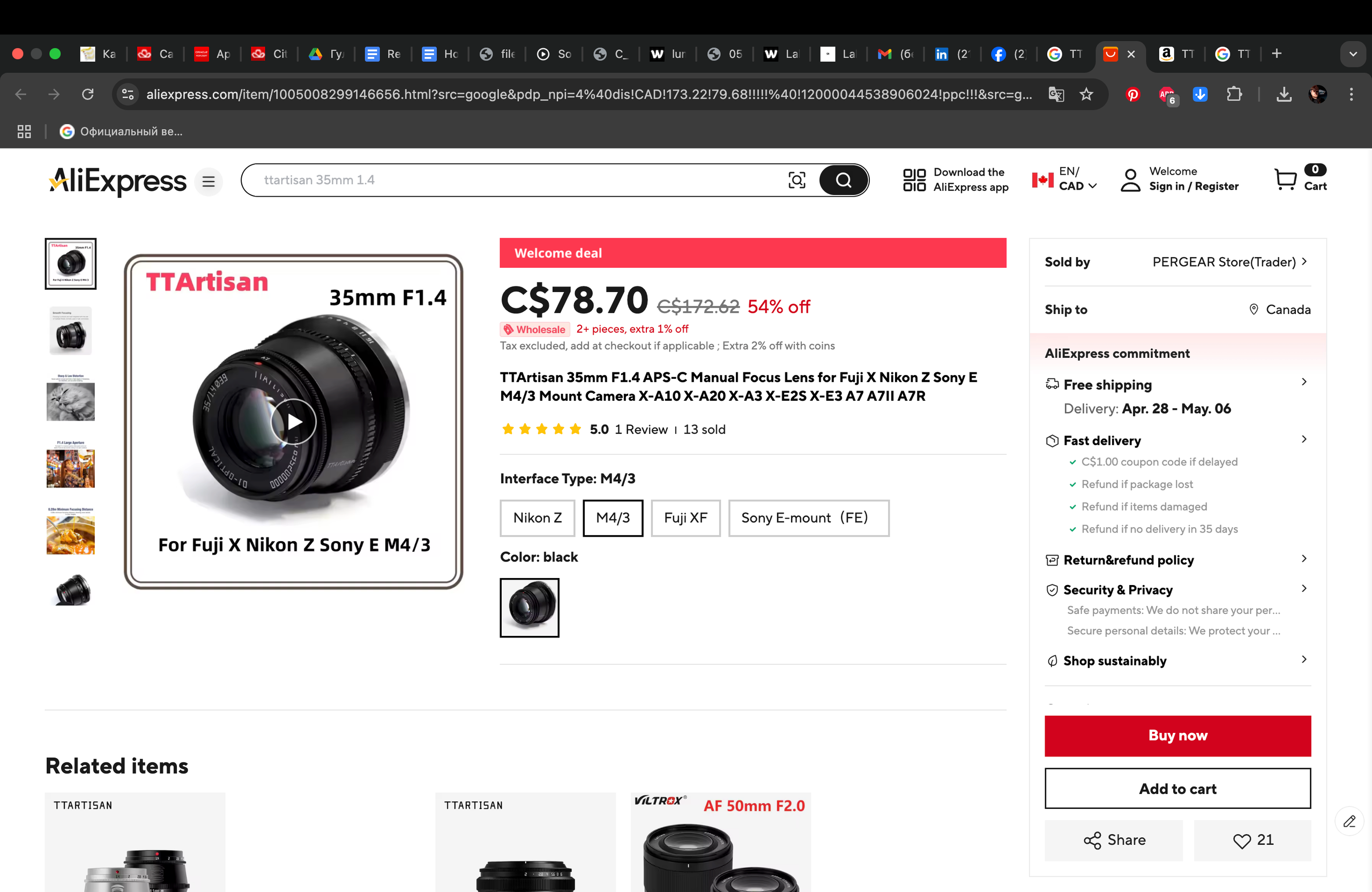This screenshot has height=892, width=1372.
Task: Choose the Sony E-mount (FE) option
Action: [808, 518]
